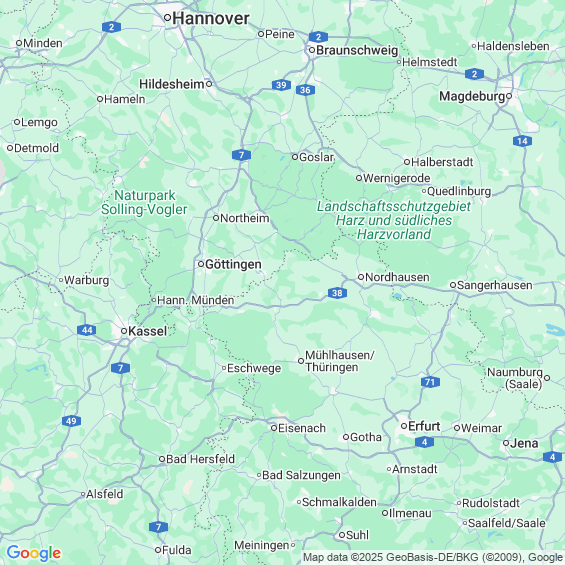The height and width of the screenshot is (565, 565).
Task: Click the A71 highway shield north of Erfurt
Action: pyautogui.click(x=430, y=382)
